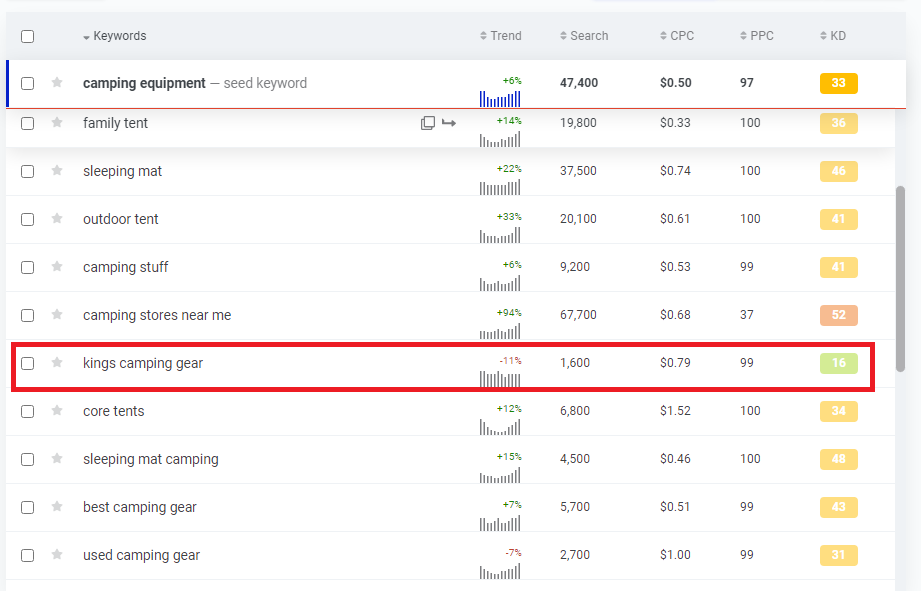921x591 pixels.
Task: Open the core tents keyword
Action: point(113,411)
